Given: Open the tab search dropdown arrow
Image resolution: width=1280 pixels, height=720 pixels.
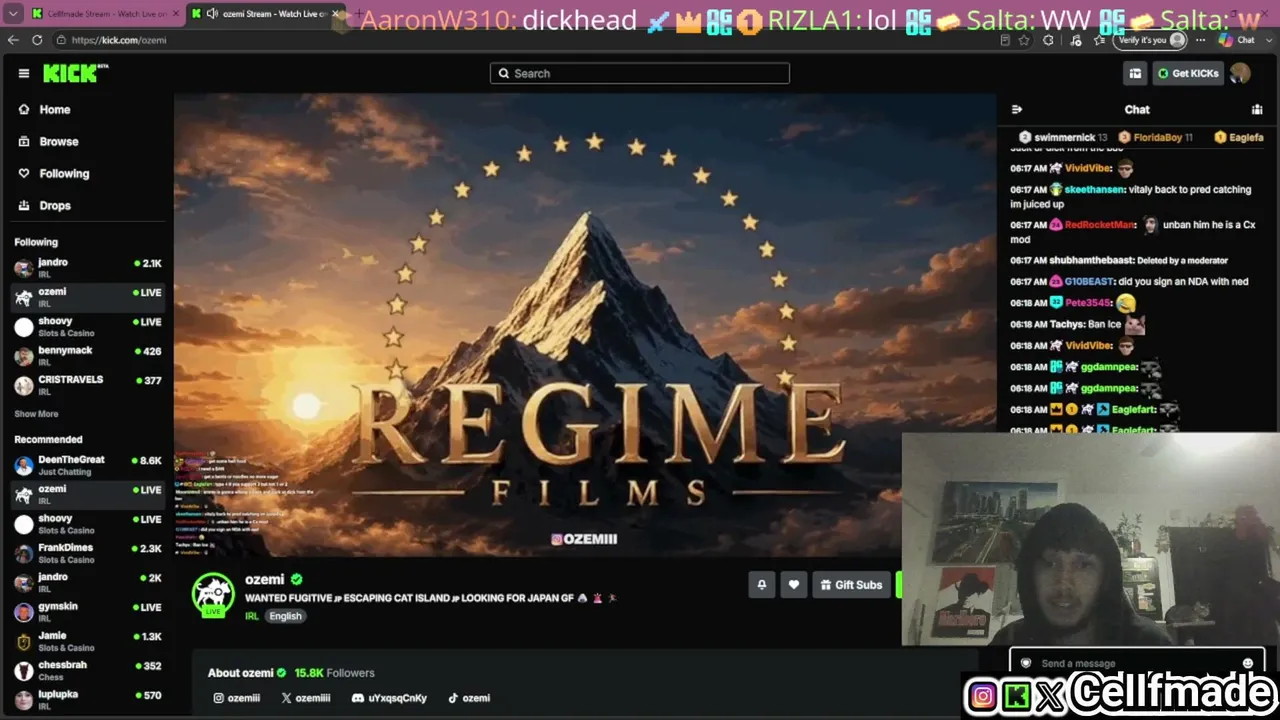Looking at the screenshot, I should (x=13, y=14).
